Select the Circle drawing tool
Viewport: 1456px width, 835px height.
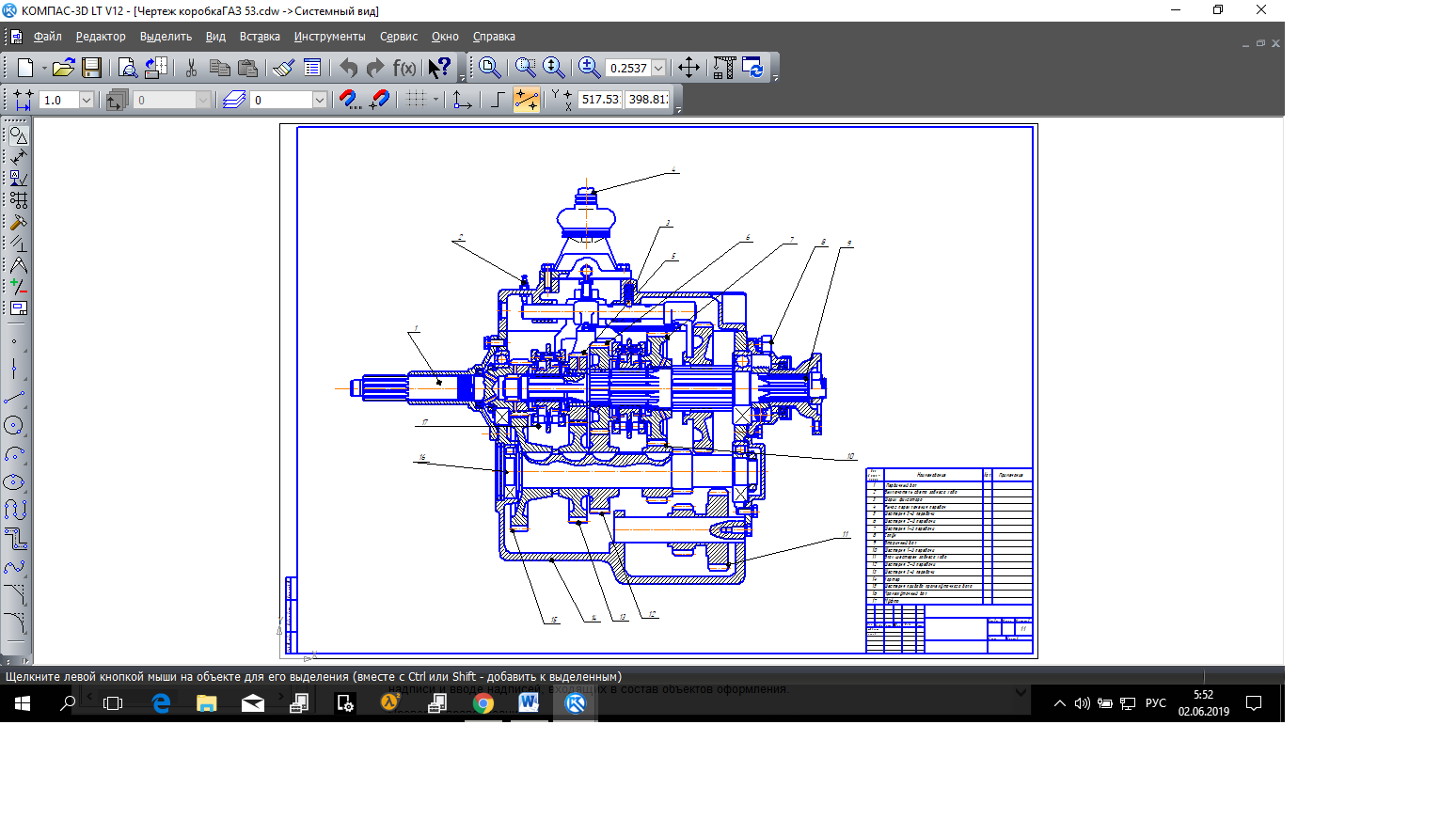(x=15, y=426)
